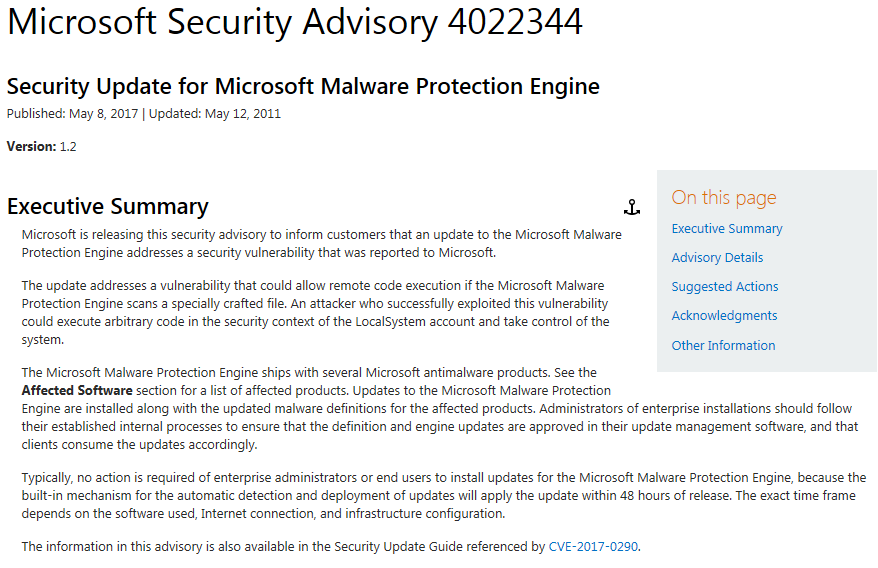Click the Microsoft Security Advisory 4022344 title
878x568 pixels.
(x=295, y=23)
